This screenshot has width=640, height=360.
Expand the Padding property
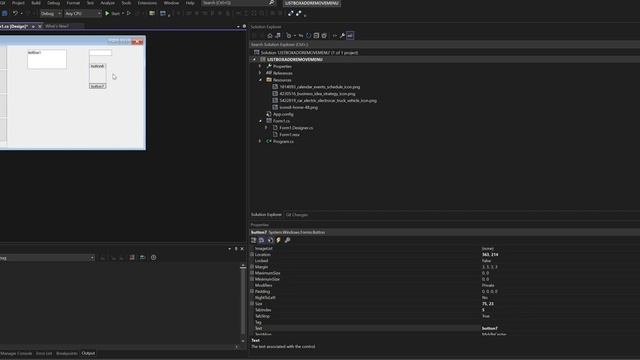coord(252,291)
